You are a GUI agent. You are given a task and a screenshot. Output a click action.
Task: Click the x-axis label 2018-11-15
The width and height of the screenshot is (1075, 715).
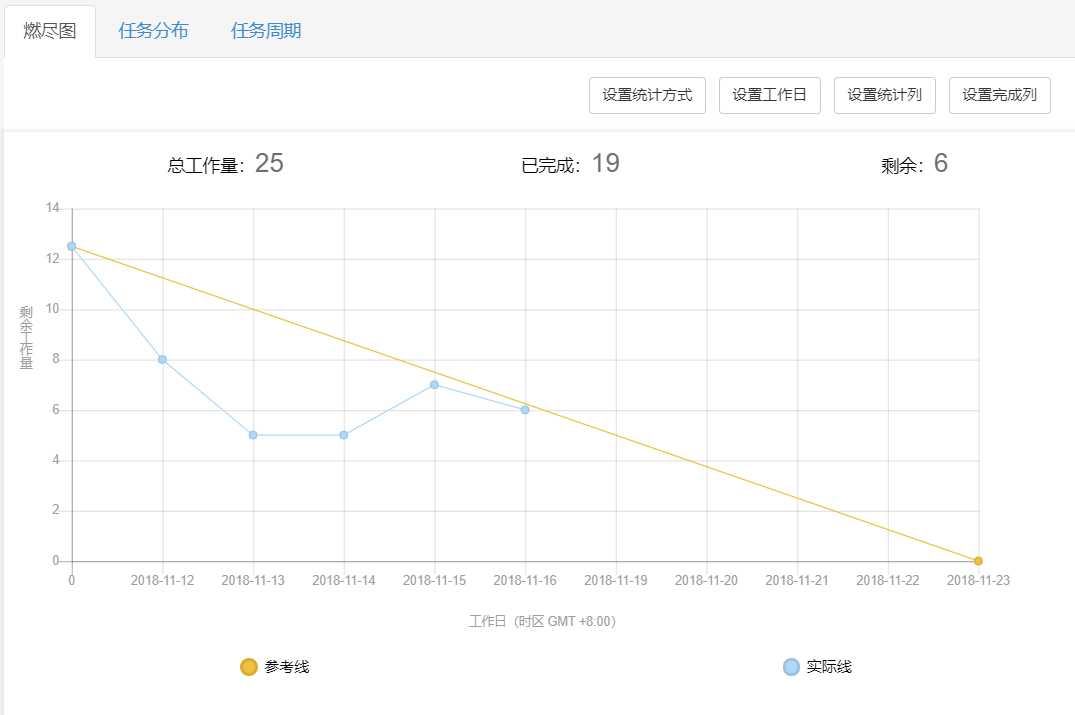click(434, 581)
